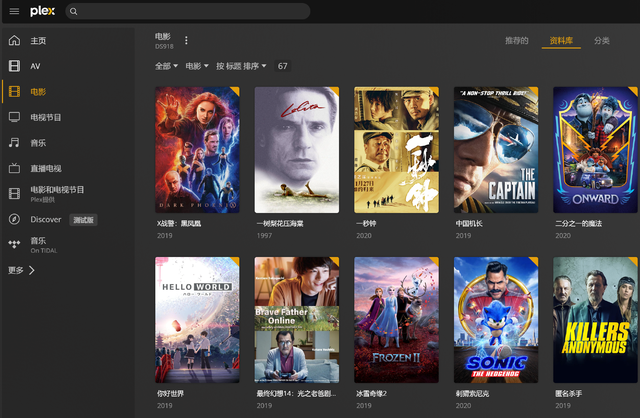This screenshot has height=418, width=640.
Task: Click the title 一树梨花压海棠
Action: point(280,223)
